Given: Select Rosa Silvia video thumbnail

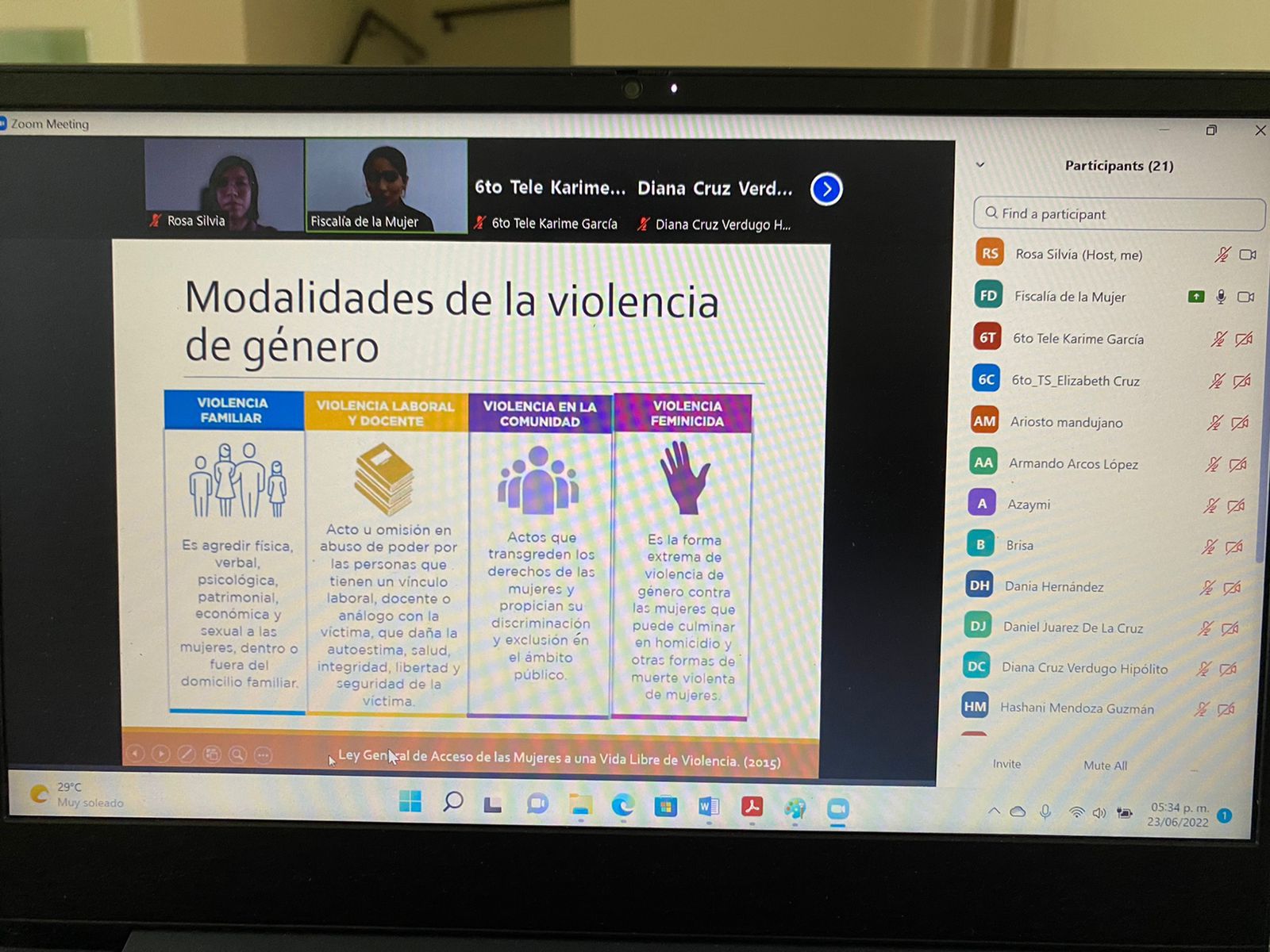Looking at the screenshot, I should point(225,185).
